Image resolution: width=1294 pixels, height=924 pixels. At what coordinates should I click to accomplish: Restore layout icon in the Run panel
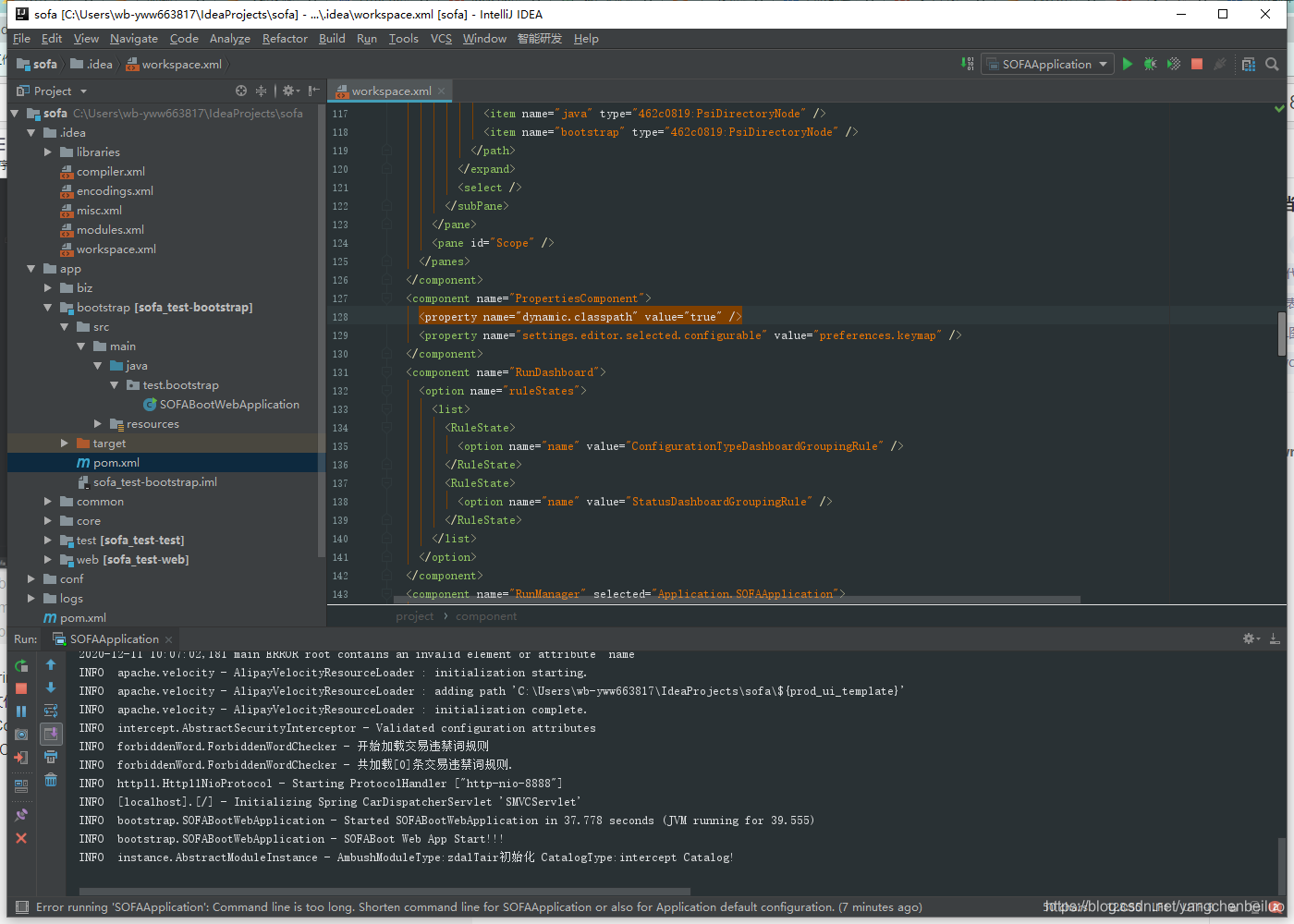coord(21,786)
